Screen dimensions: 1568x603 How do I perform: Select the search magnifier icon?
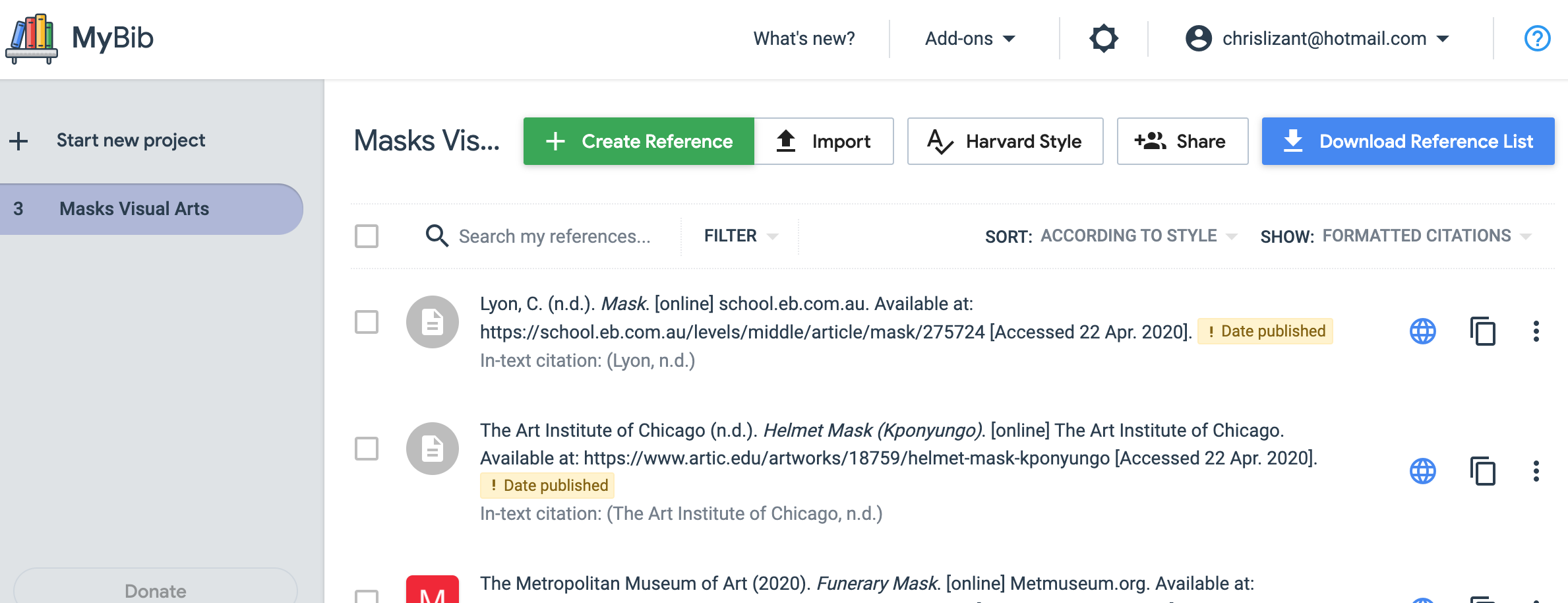[x=437, y=236]
